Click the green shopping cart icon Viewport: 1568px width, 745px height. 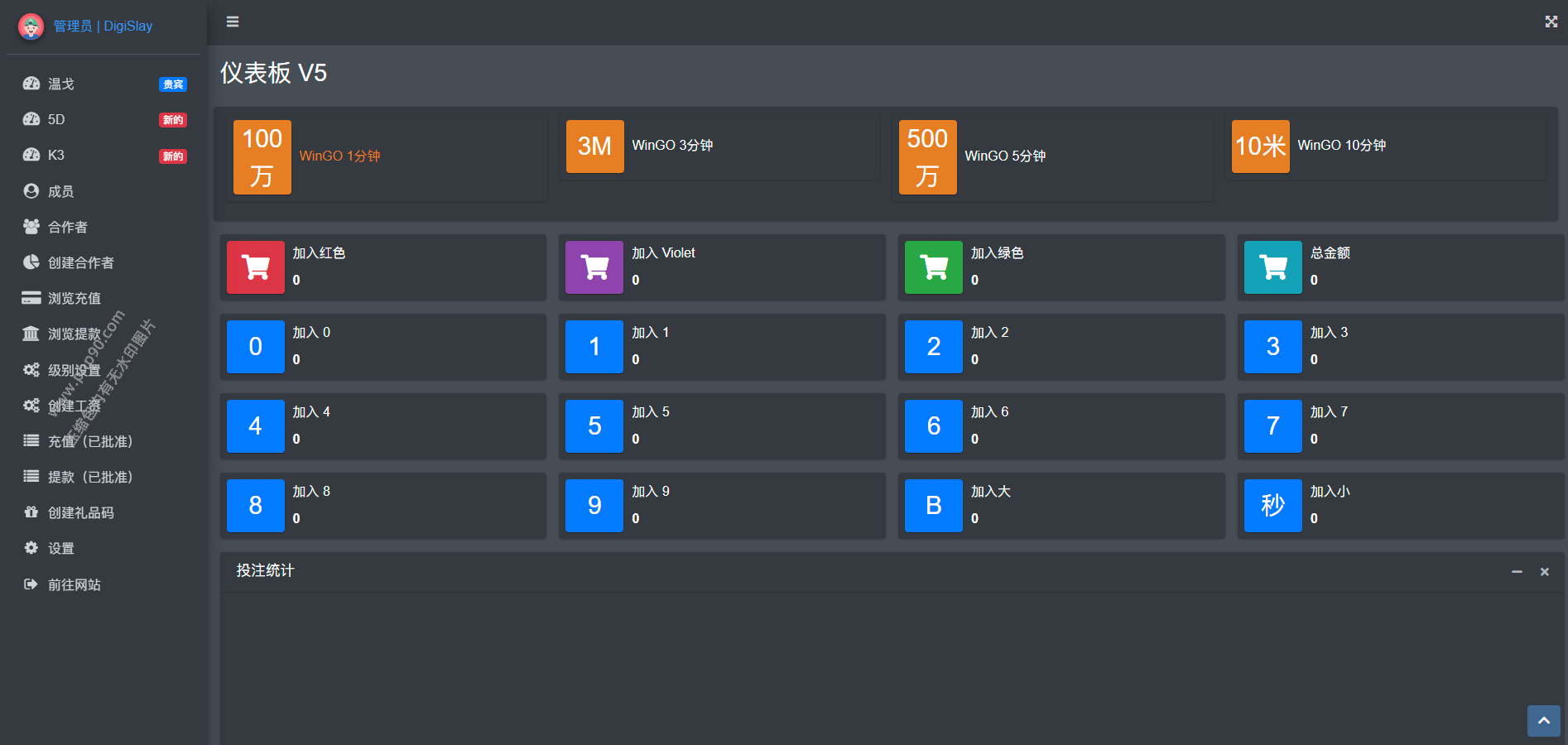pyautogui.click(x=934, y=267)
